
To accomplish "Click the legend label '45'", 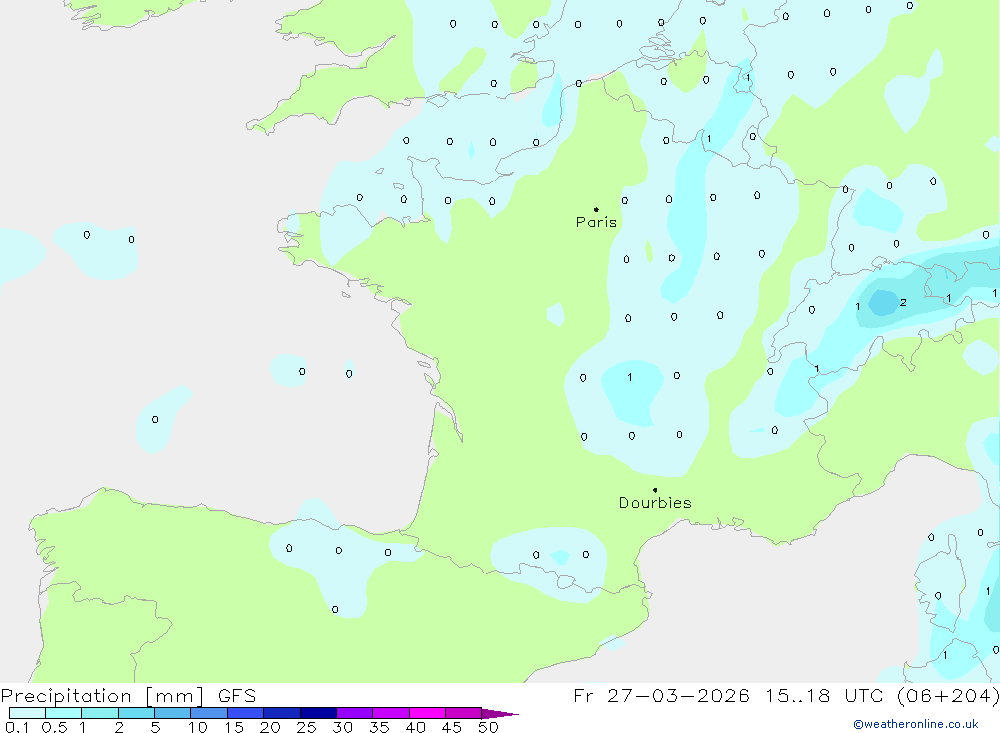I will (x=452, y=727).
